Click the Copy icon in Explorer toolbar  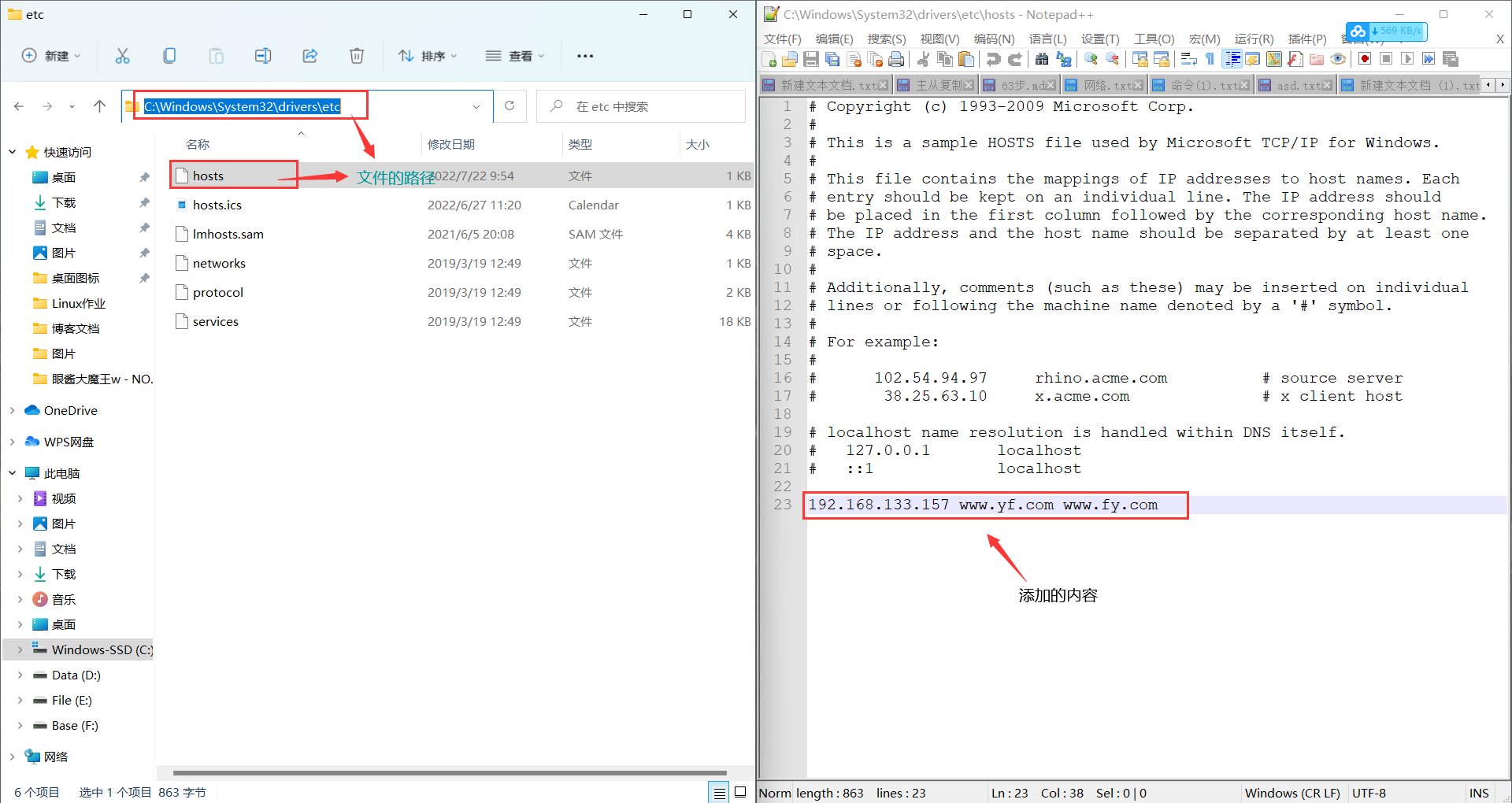[169, 56]
